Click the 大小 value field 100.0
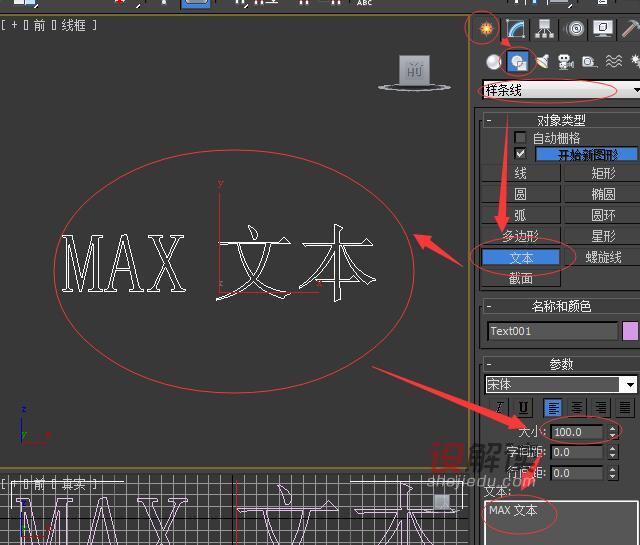Image resolution: width=640 pixels, height=545 pixels. tap(577, 432)
